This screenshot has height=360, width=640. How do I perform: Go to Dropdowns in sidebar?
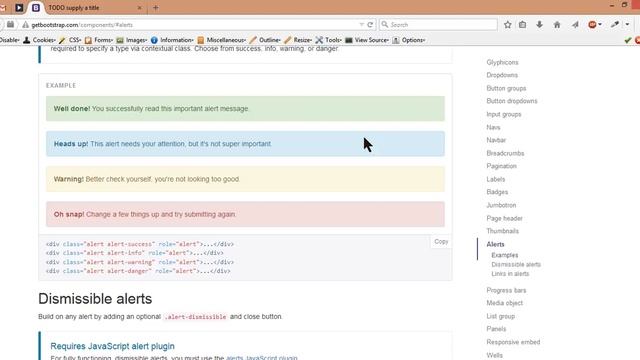[x=502, y=75]
